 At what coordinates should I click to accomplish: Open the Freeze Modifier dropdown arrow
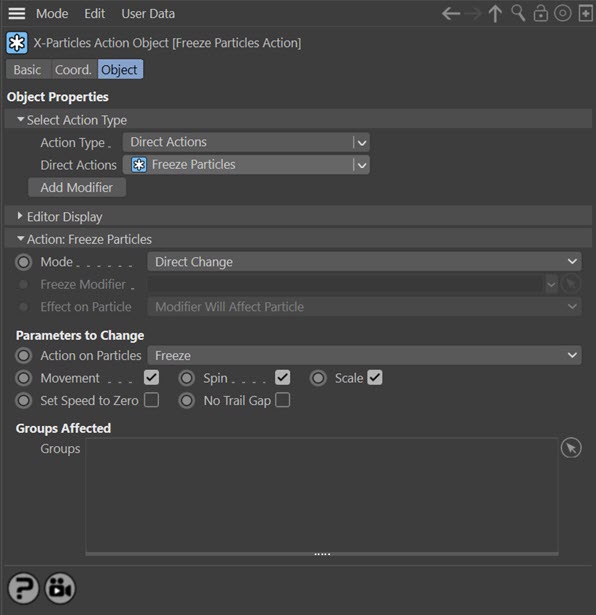[x=551, y=284]
